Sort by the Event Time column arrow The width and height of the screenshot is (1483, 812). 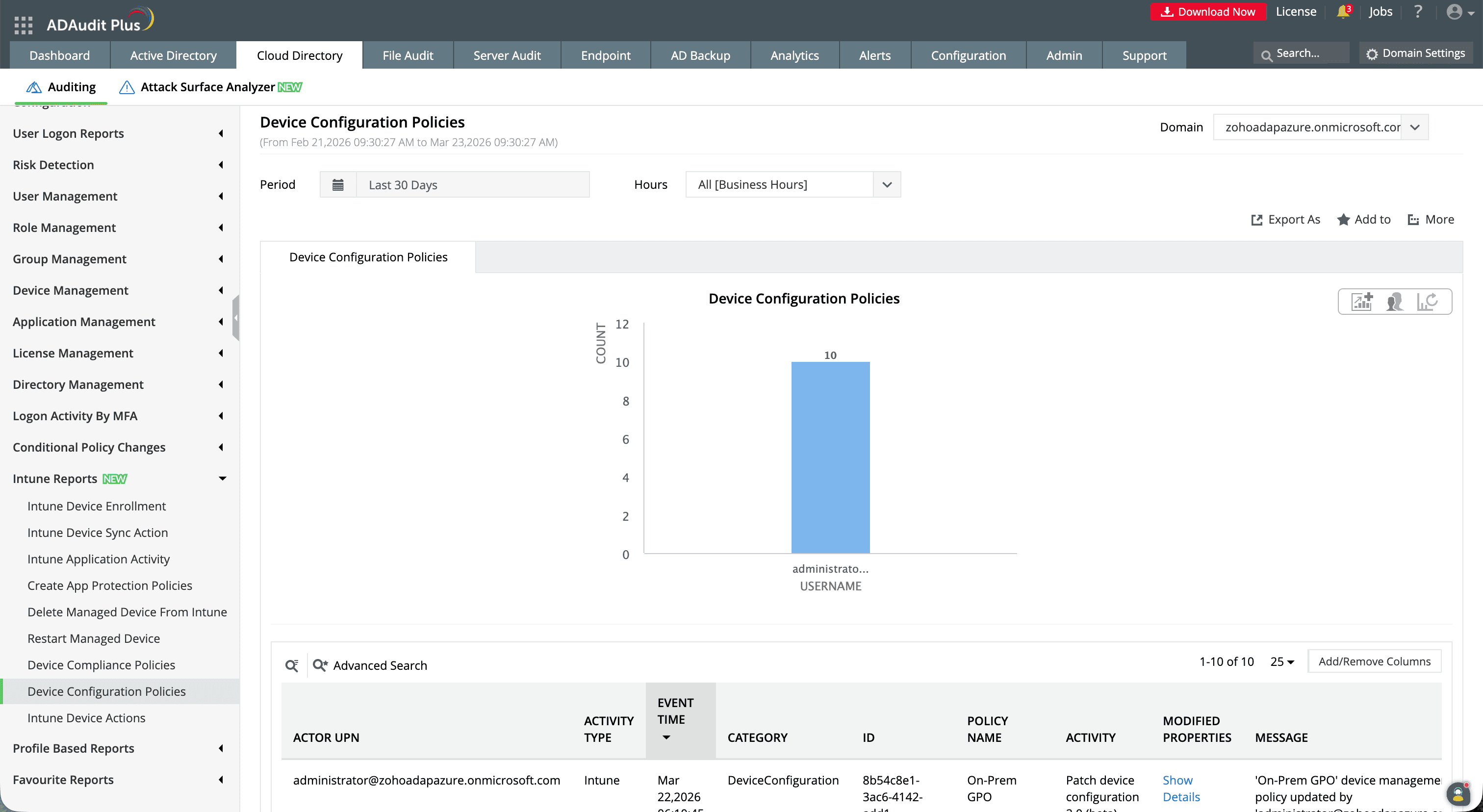(x=666, y=737)
